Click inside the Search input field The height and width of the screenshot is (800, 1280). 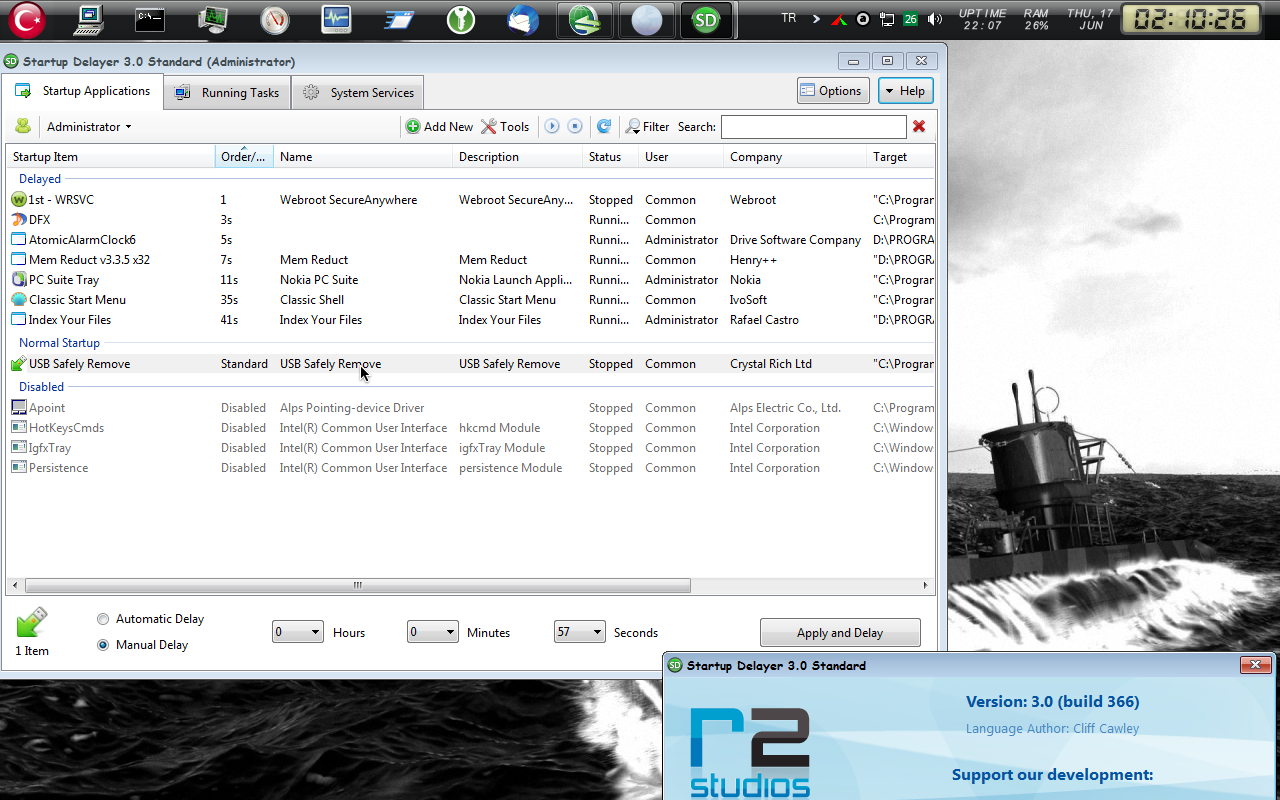(814, 127)
